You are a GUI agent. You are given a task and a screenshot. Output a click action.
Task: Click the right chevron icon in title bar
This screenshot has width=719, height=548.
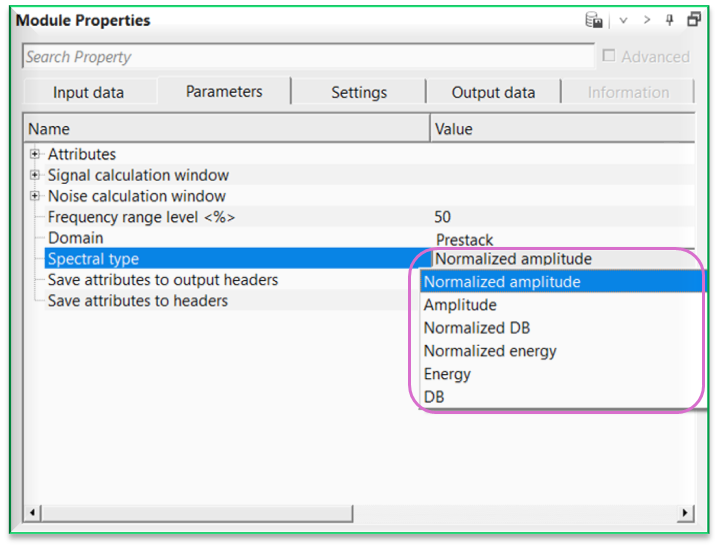pos(646,20)
